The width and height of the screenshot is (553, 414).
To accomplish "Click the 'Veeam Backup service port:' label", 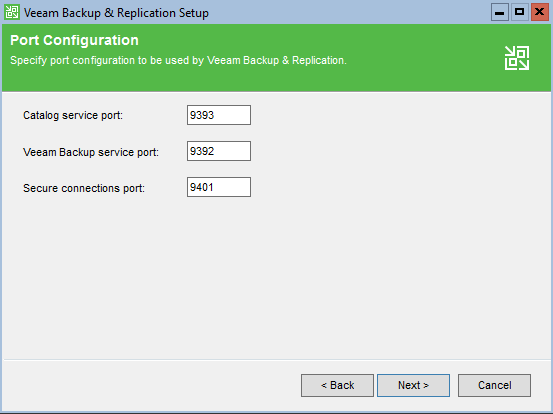I will [x=91, y=152].
